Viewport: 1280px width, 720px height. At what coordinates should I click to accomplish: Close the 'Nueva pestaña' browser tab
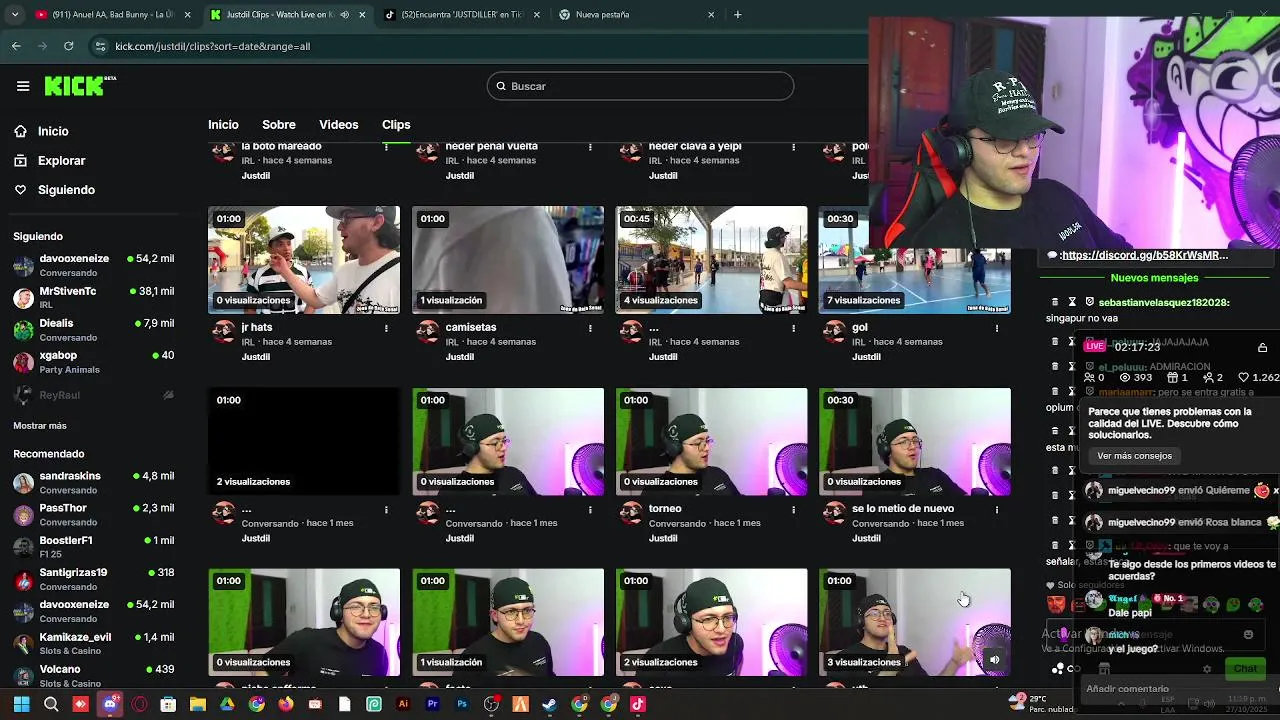pyautogui.click(x=711, y=15)
